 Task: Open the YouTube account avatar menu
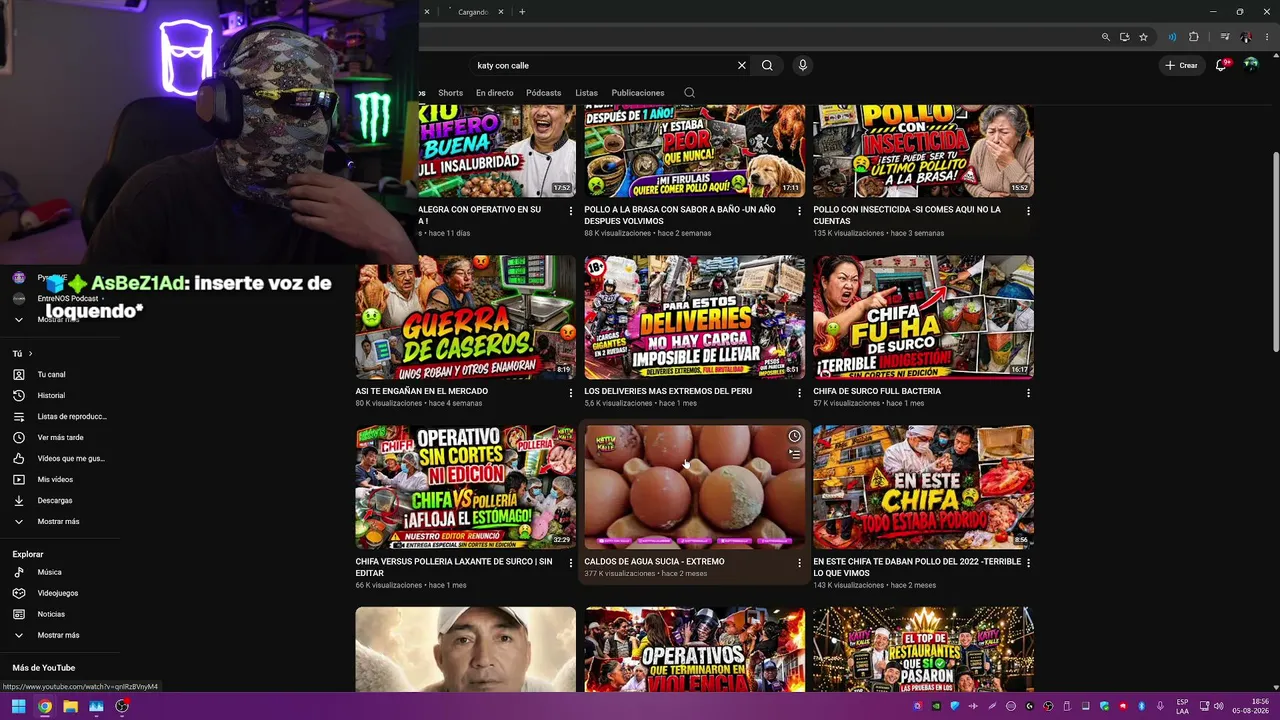pyautogui.click(x=1250, y=65)
